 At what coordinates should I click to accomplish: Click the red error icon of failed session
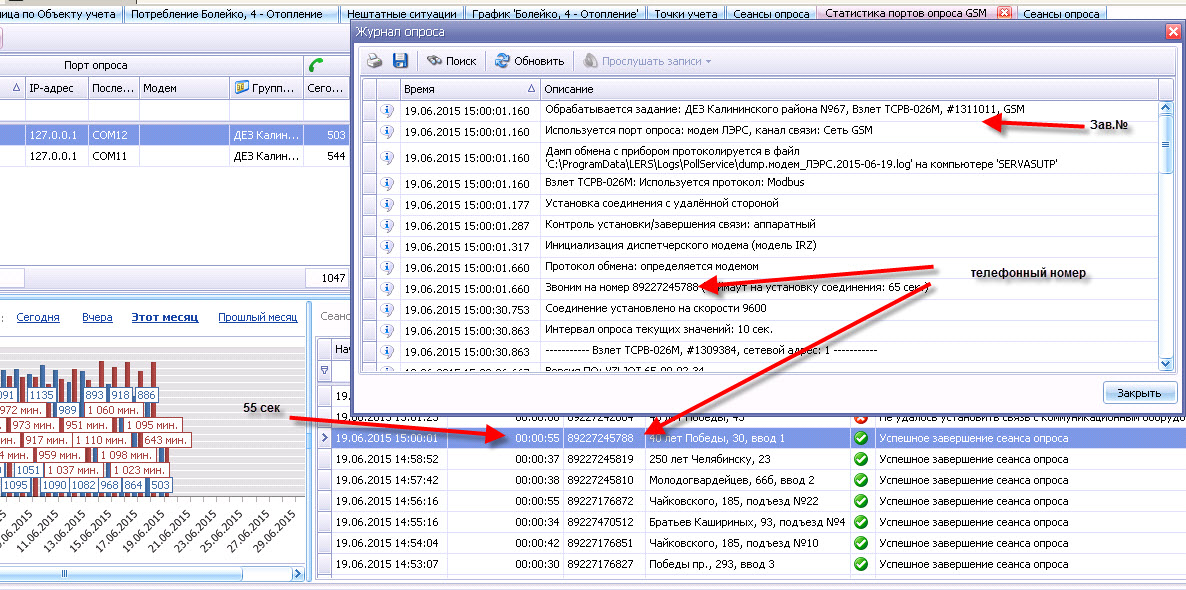pos(860,418)
